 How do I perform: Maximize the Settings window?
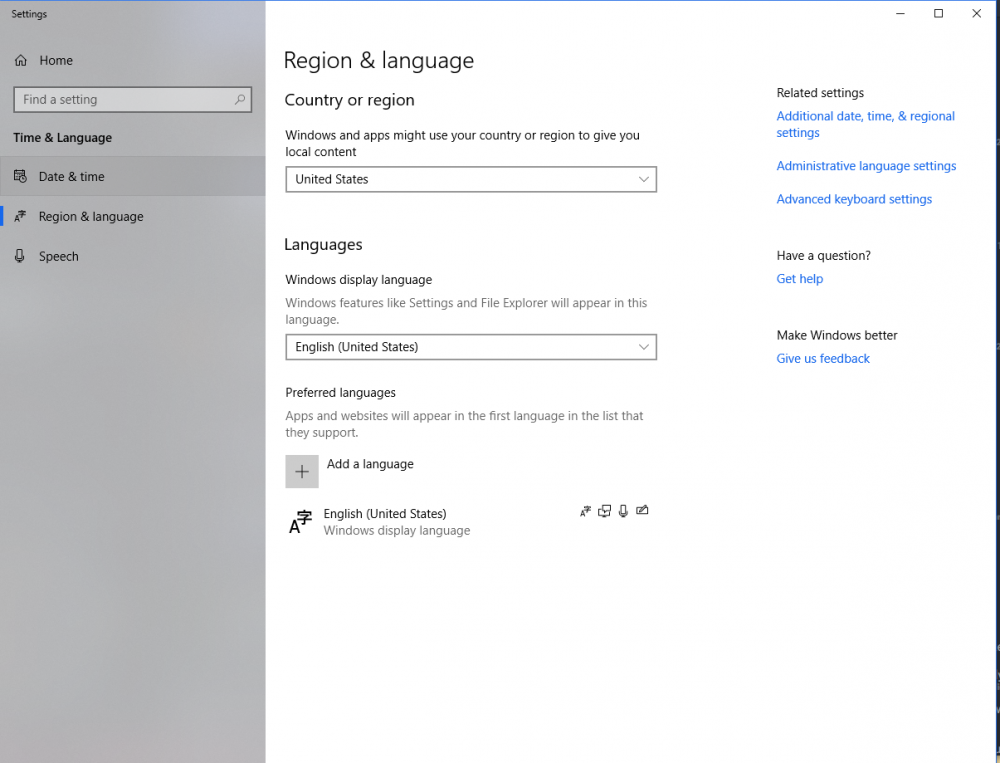[x=938, y=13]
